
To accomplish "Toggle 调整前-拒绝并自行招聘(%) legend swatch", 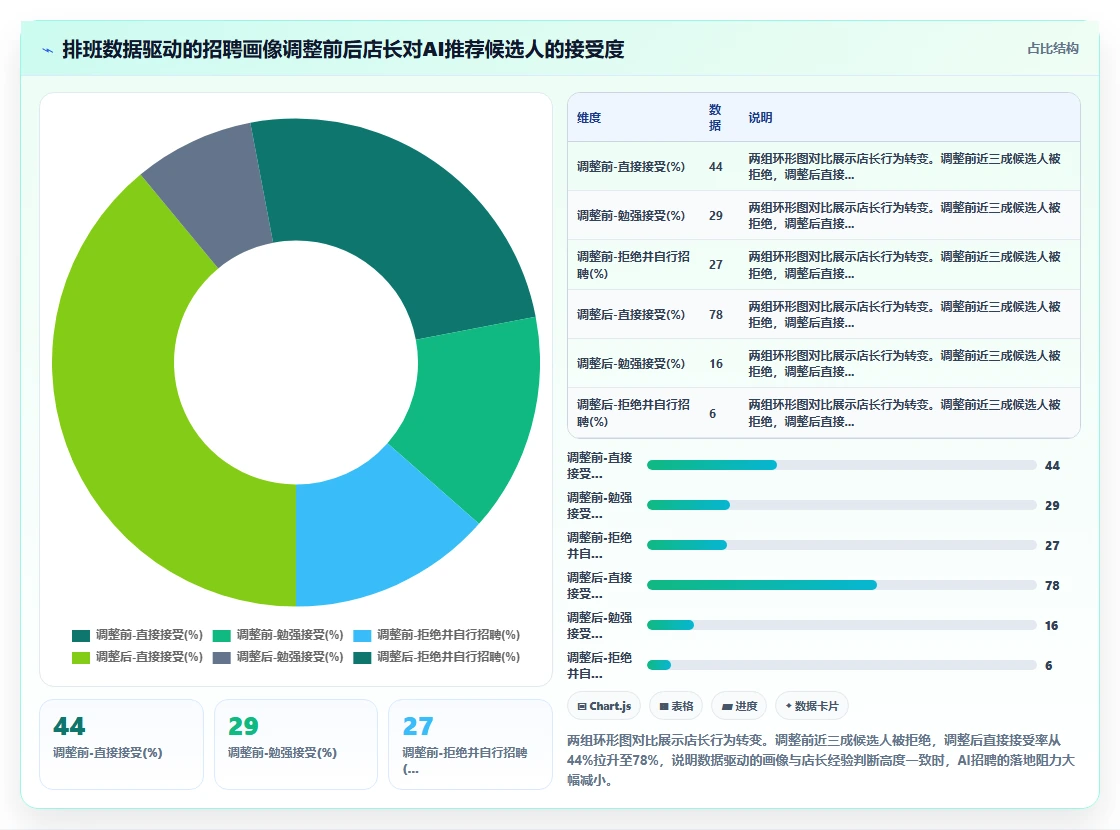I will point(362,635).
